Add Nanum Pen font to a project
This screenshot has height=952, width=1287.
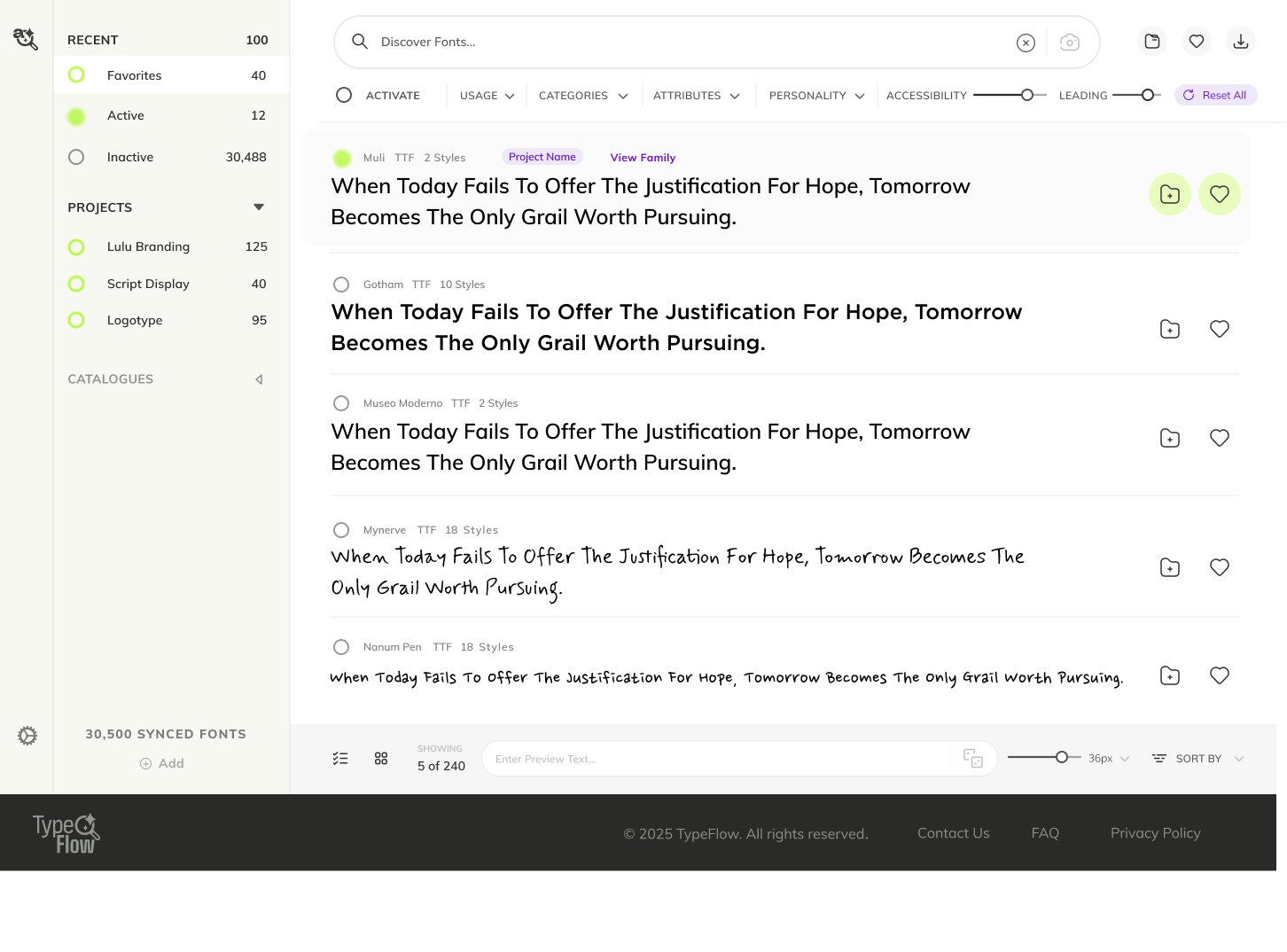pyautogui.click(x=1170, y=675)
